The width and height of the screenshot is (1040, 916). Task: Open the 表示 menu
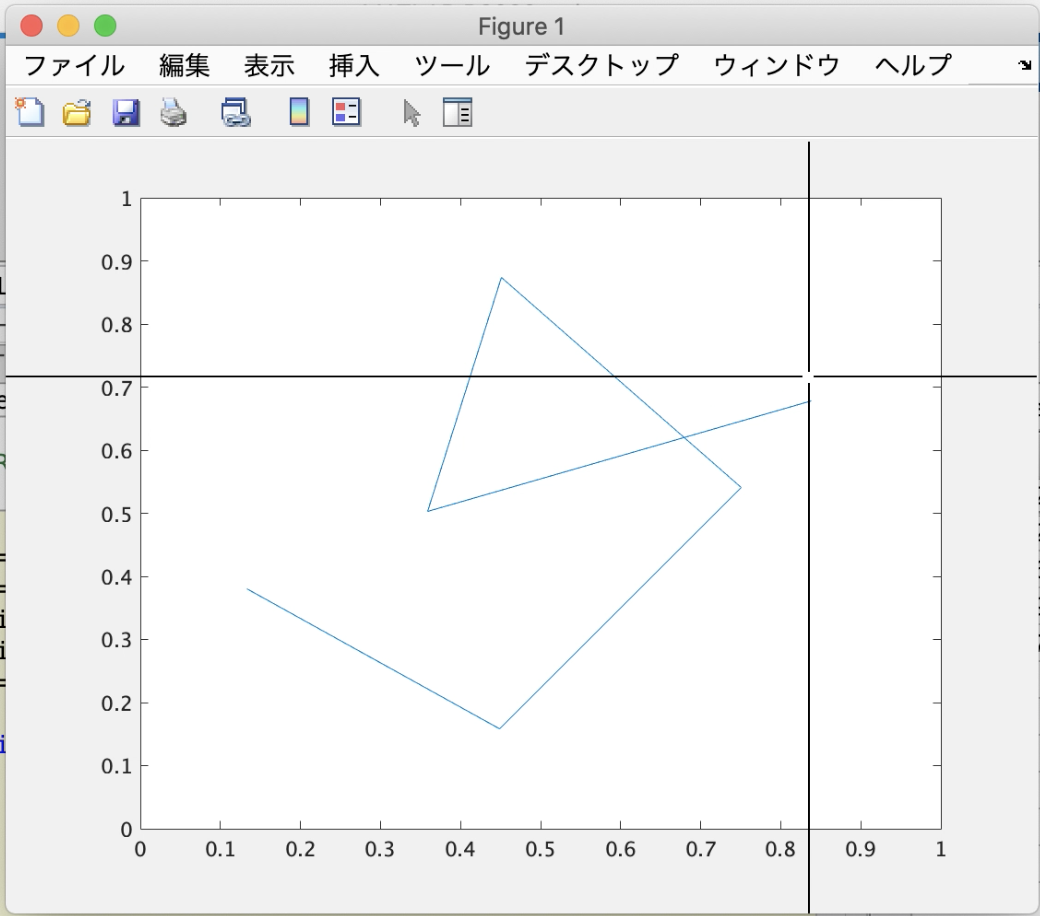click(268, 64)
